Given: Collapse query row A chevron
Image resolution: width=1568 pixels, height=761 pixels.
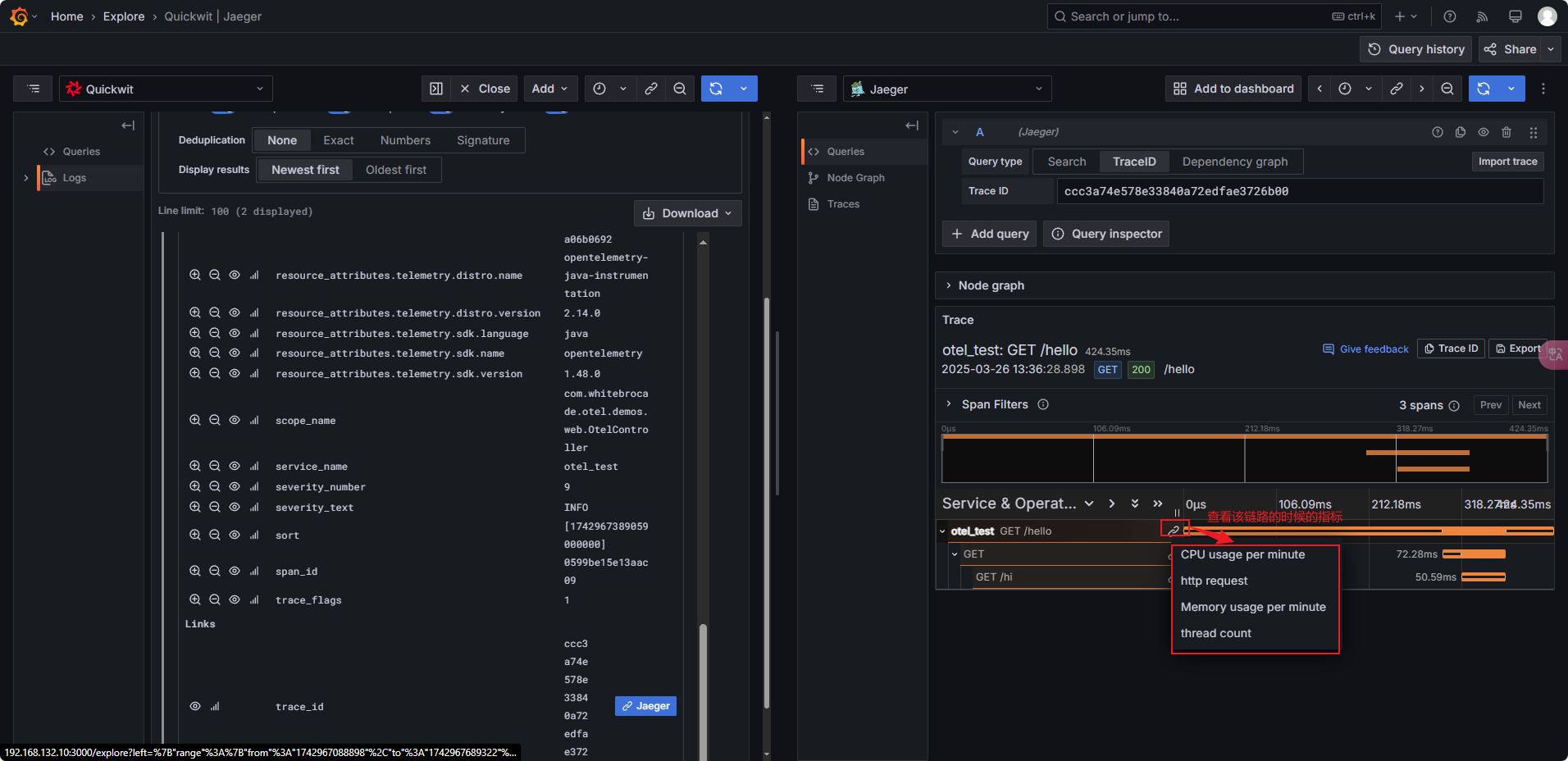Looking at the screenshot, I should (955, 132).
